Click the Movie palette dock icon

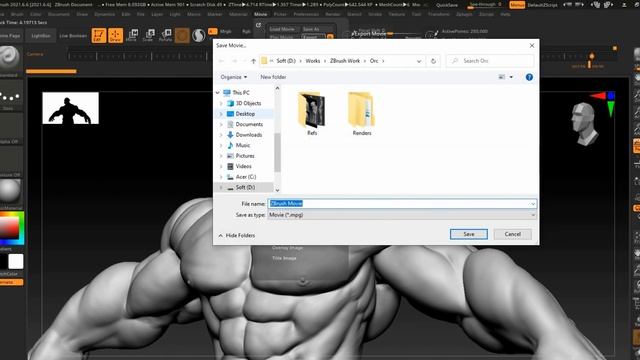258,25
